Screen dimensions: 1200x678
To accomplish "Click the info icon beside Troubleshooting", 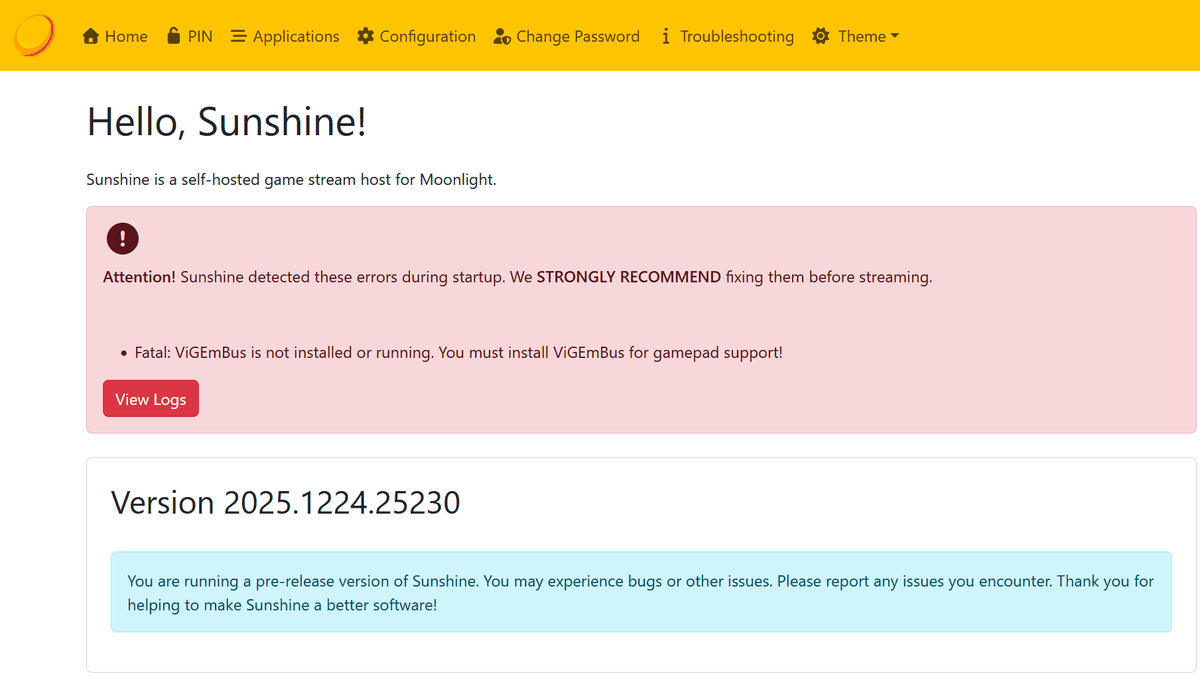I will click(x=666, y=37).
